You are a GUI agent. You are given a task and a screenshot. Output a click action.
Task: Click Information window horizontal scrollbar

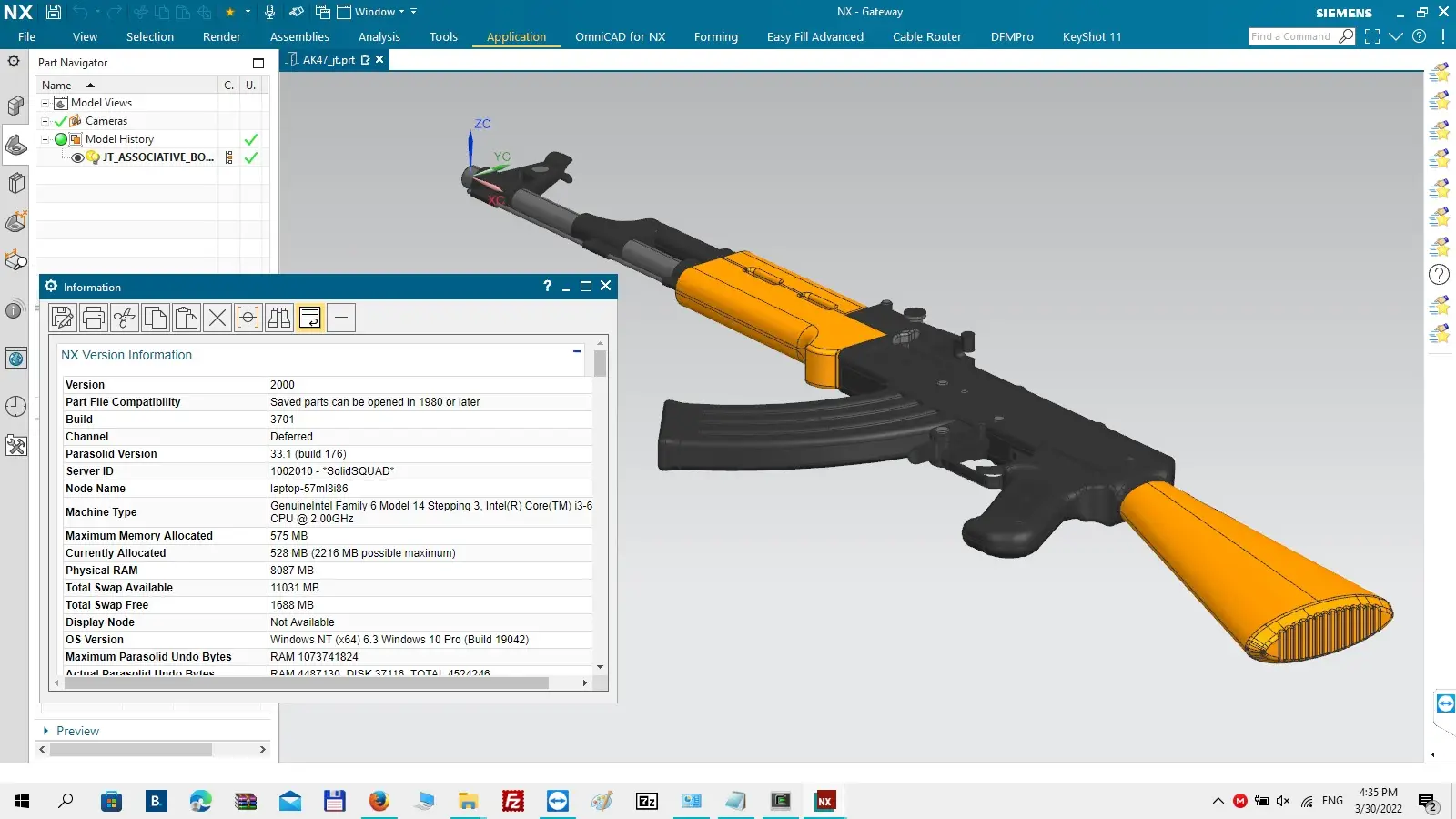tap(308, 682)
